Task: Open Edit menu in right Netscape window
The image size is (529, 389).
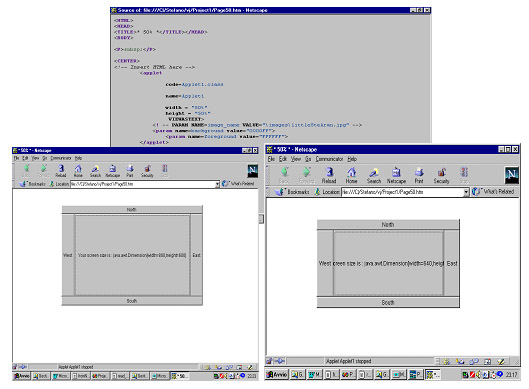Action: (x=283, y=159)
